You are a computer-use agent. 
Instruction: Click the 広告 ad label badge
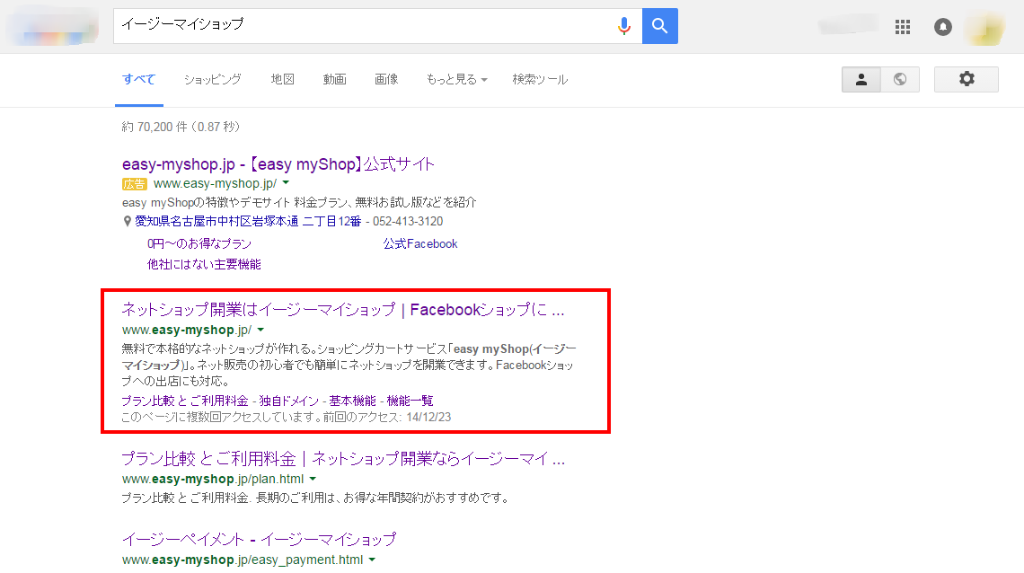click(x=135, y=184)
